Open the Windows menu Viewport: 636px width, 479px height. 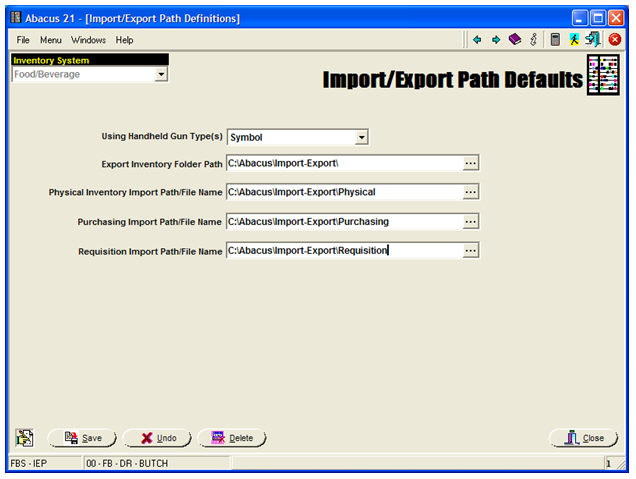[x=88, y=40]
